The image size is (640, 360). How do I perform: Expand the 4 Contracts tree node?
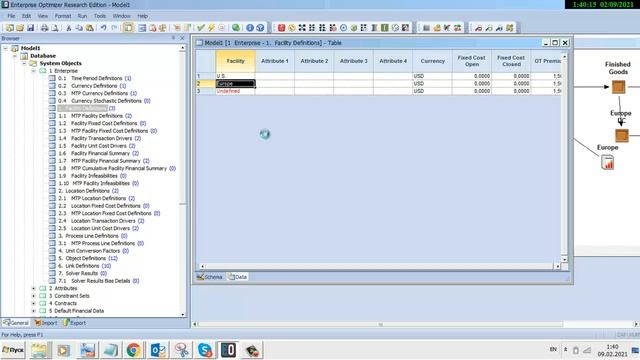click(33, 303)
